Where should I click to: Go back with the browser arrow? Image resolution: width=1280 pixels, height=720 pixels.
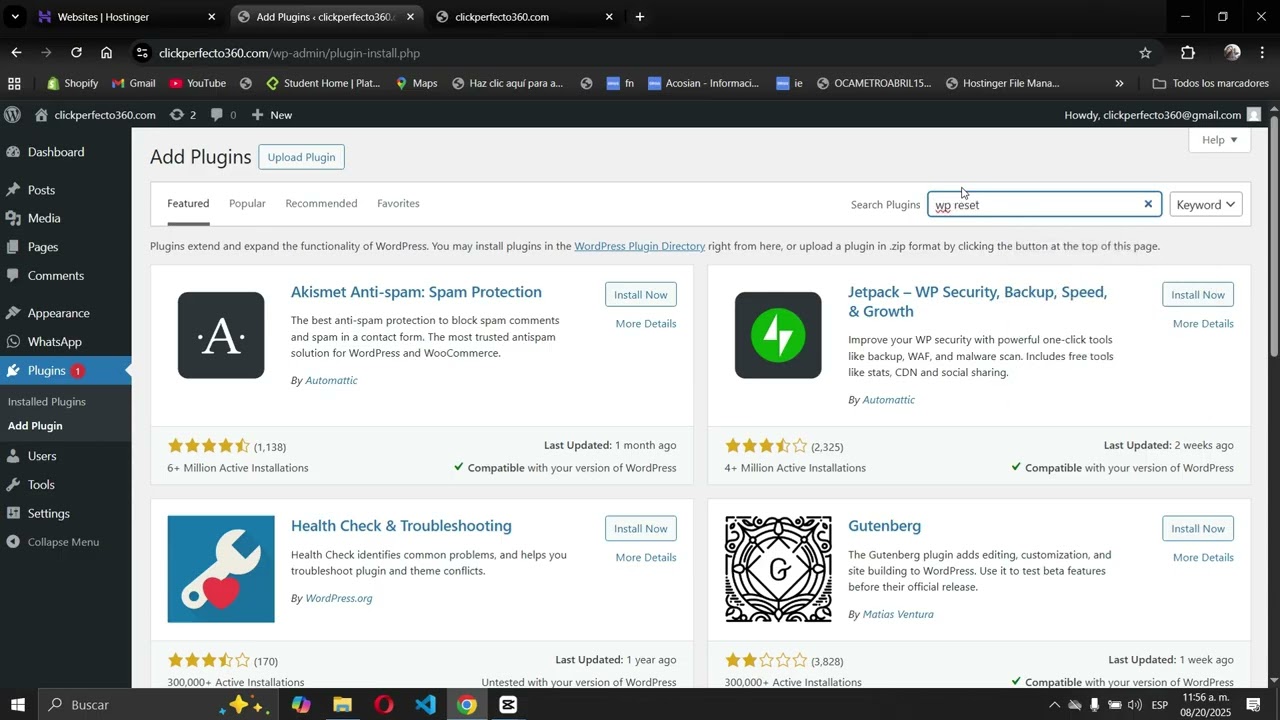point(16,52)
